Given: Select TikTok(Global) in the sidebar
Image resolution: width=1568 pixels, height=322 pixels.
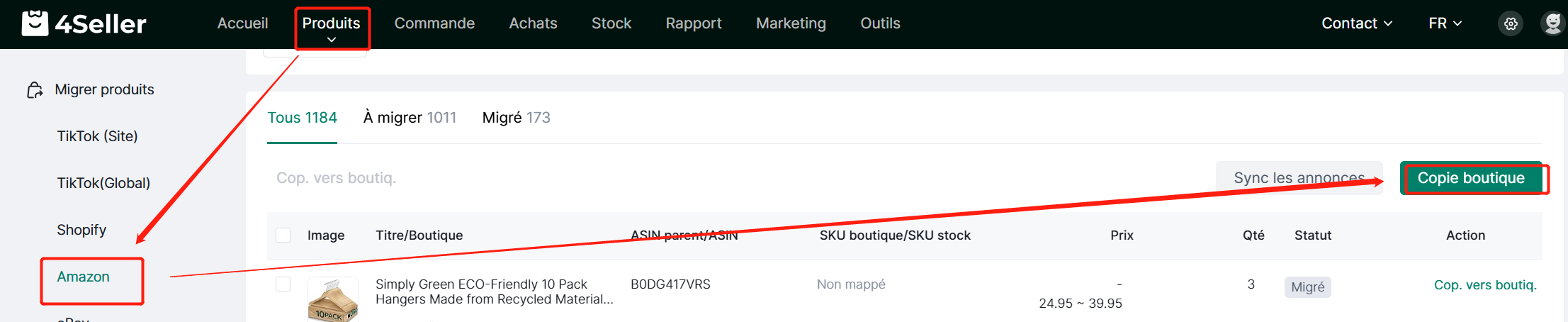Looking at the screenshot, I should [x=103, y=183].
